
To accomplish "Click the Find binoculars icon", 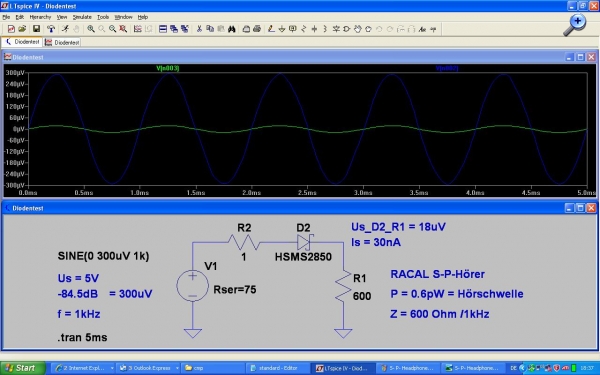I will point(232,29).
